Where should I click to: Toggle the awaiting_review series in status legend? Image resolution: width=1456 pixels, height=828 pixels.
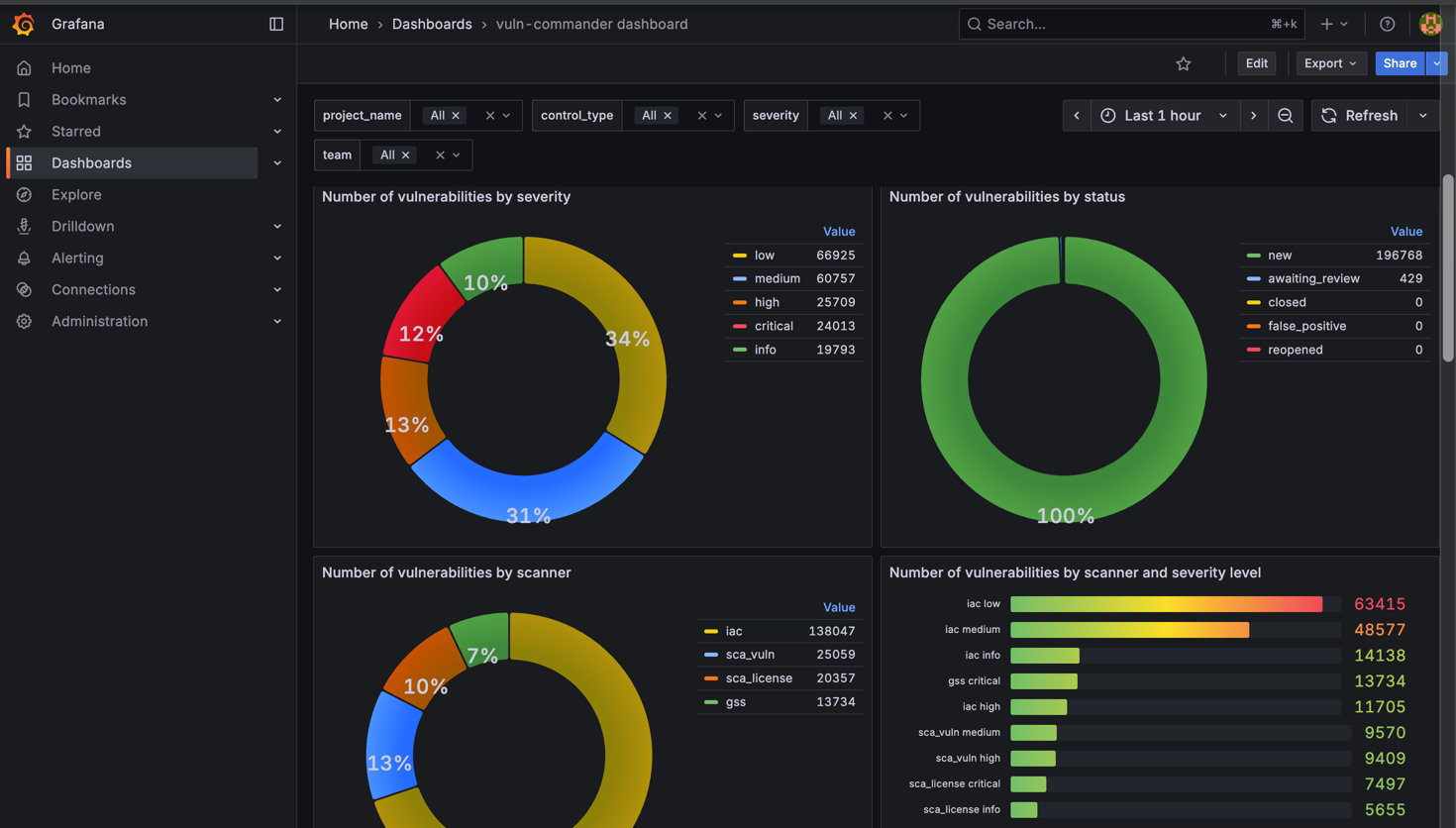[x=1312, y=279]
